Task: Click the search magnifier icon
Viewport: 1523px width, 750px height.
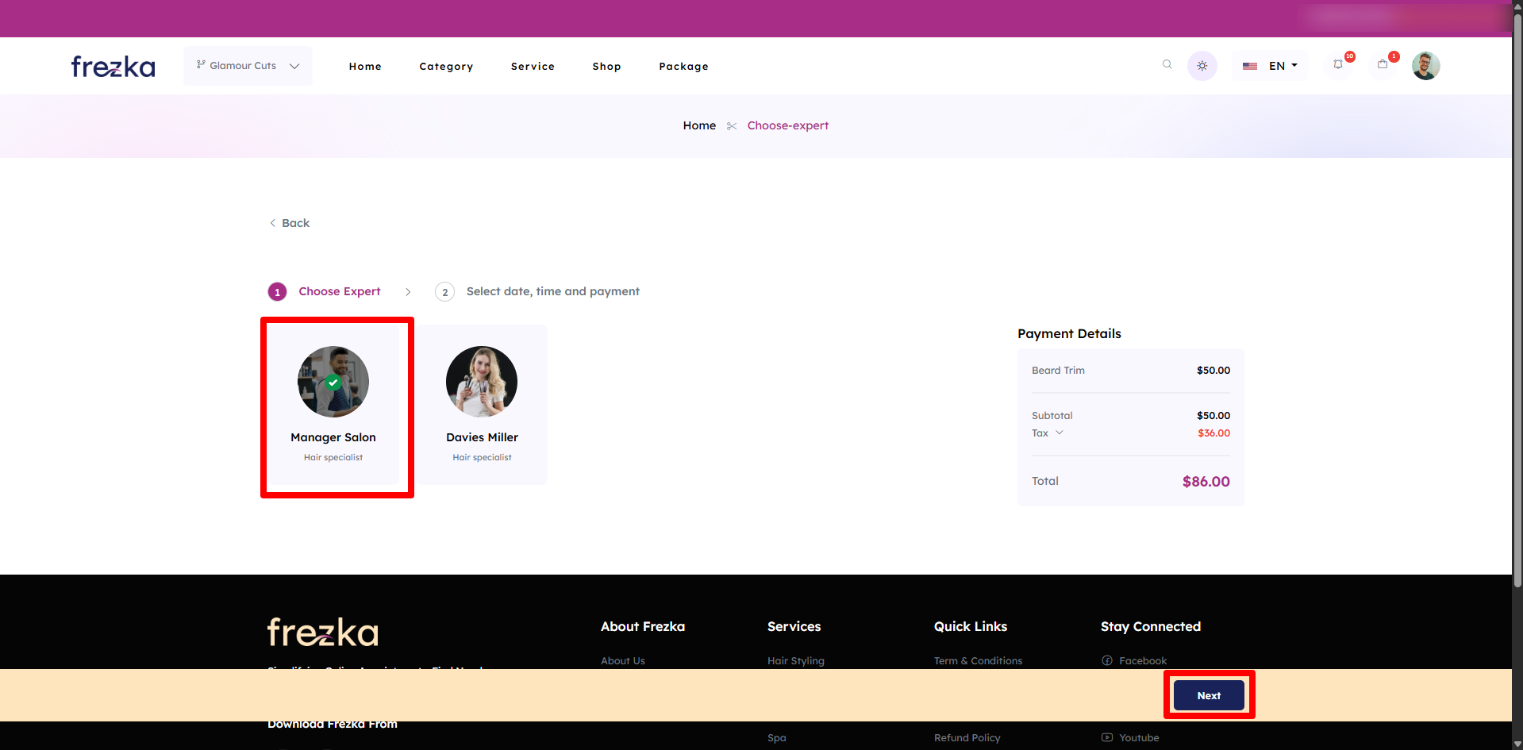Action: coord(1166,65)
